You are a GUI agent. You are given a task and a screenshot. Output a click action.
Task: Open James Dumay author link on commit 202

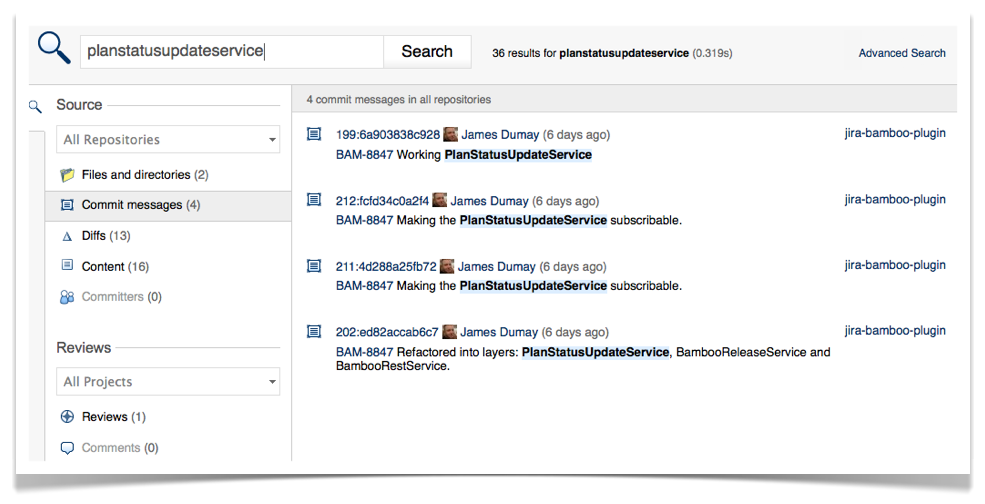[x=499, y=332]
